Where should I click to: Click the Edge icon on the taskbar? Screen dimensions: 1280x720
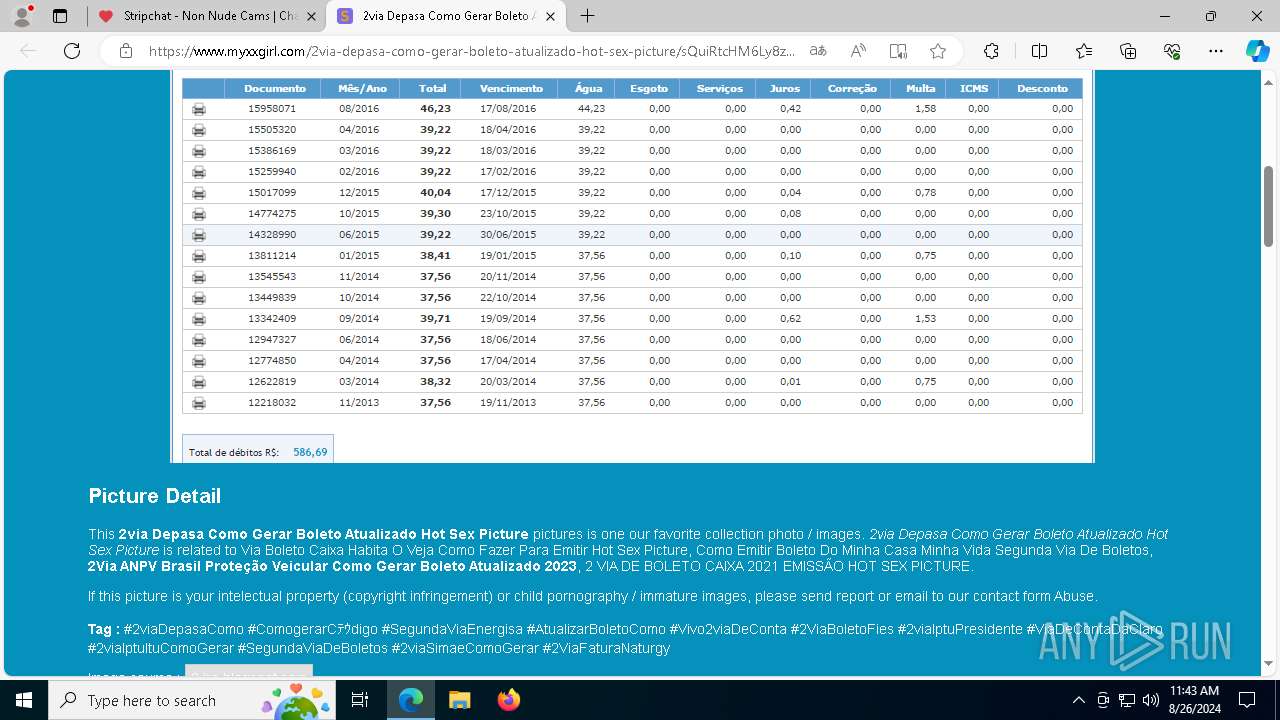(411, 700)
